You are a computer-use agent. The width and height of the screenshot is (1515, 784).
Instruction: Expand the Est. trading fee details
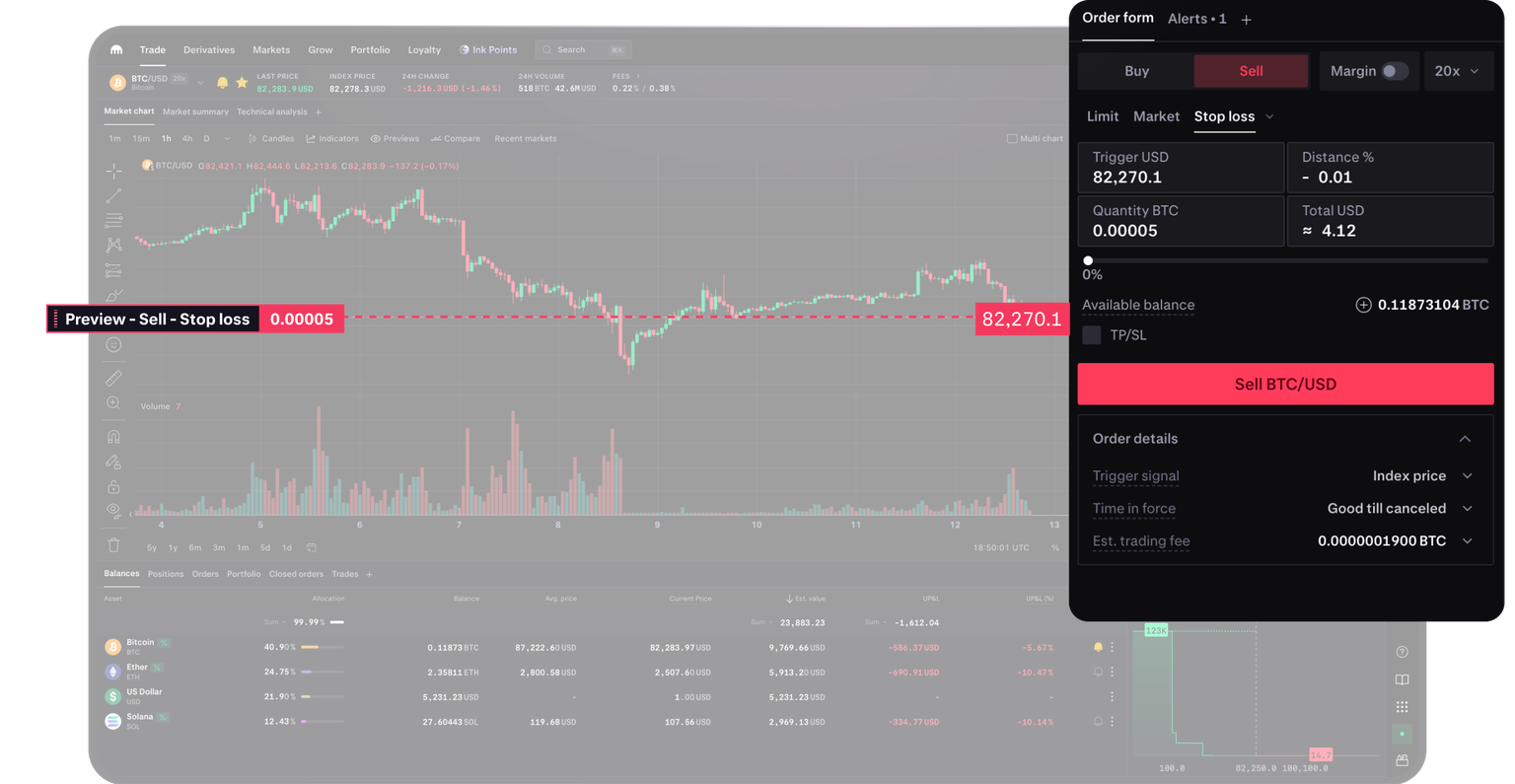pos(1468,540)
